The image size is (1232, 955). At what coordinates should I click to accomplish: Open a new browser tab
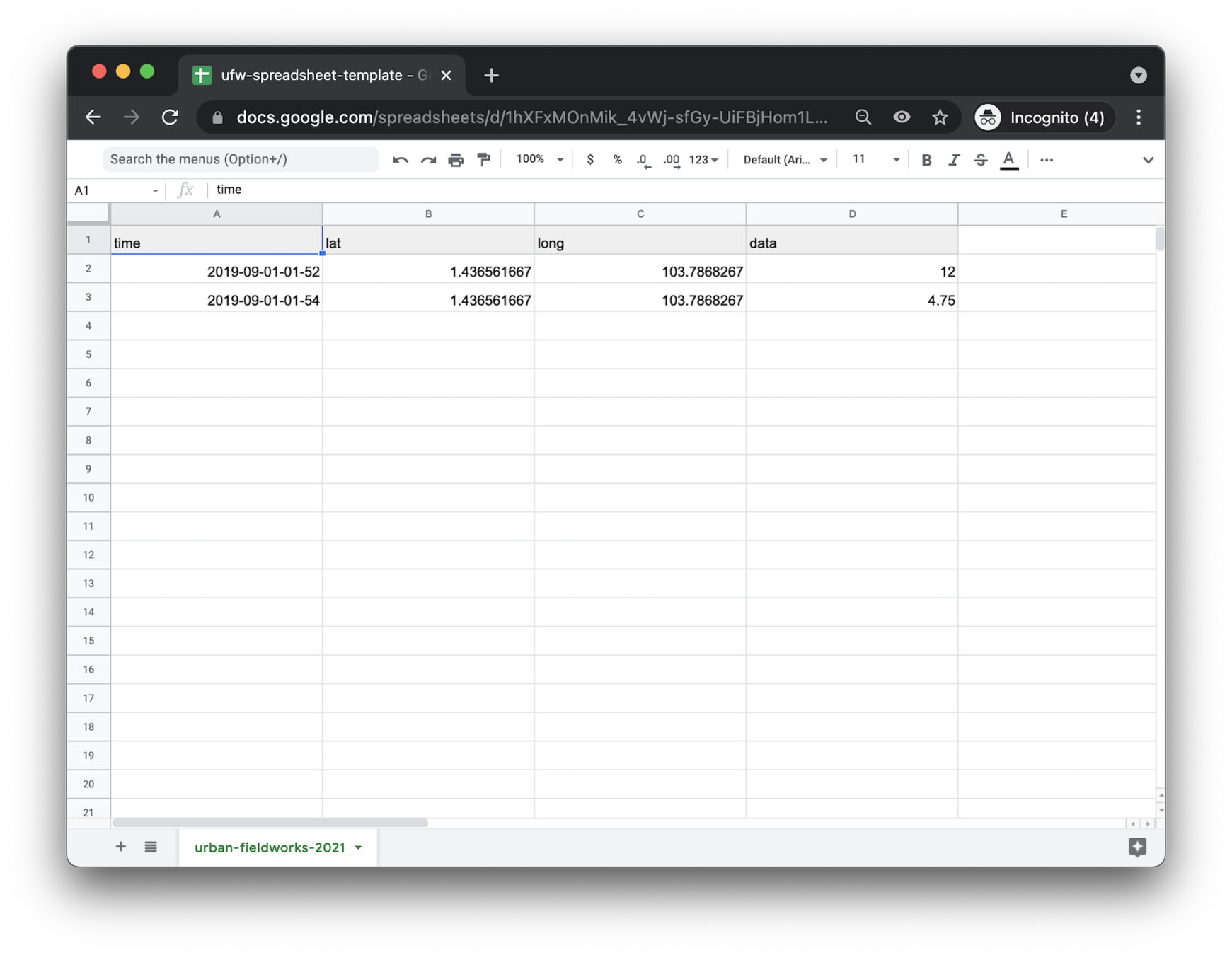[x=491, y=75]
